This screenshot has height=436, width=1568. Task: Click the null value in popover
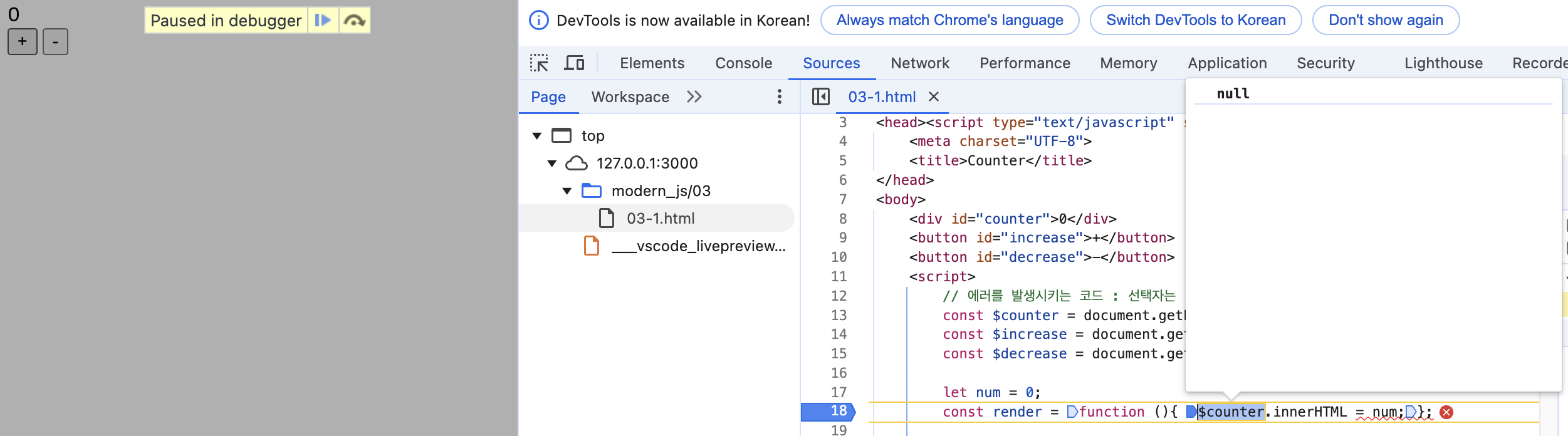pyautogui.click(x=1233, y=93)
